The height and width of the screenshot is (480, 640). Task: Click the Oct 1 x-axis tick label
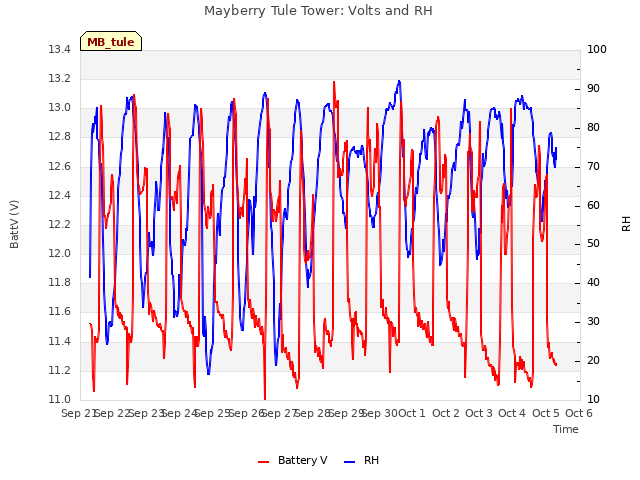412,413
